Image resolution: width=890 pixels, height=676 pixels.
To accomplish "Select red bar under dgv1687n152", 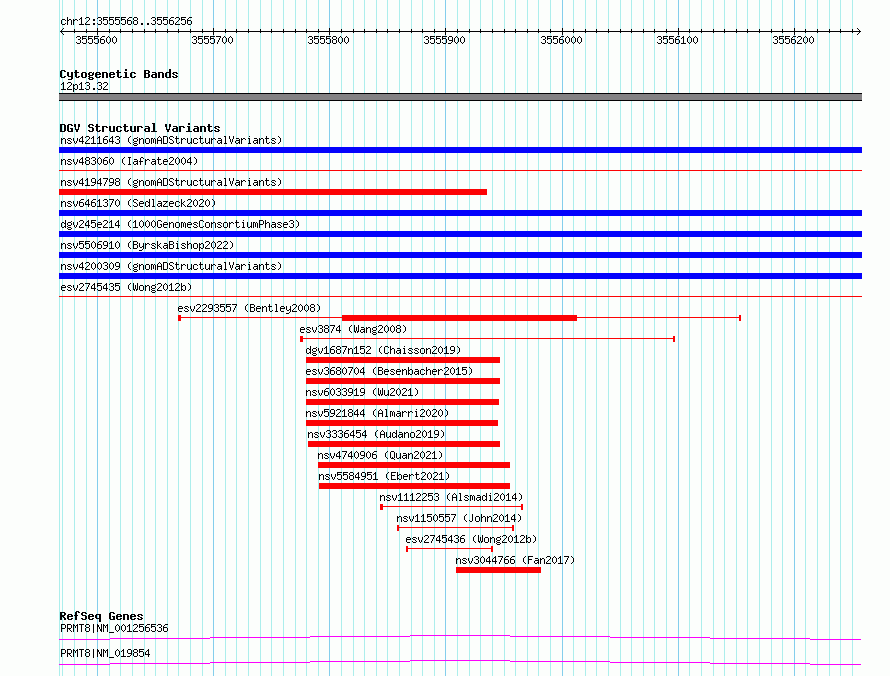I will 403,360.
